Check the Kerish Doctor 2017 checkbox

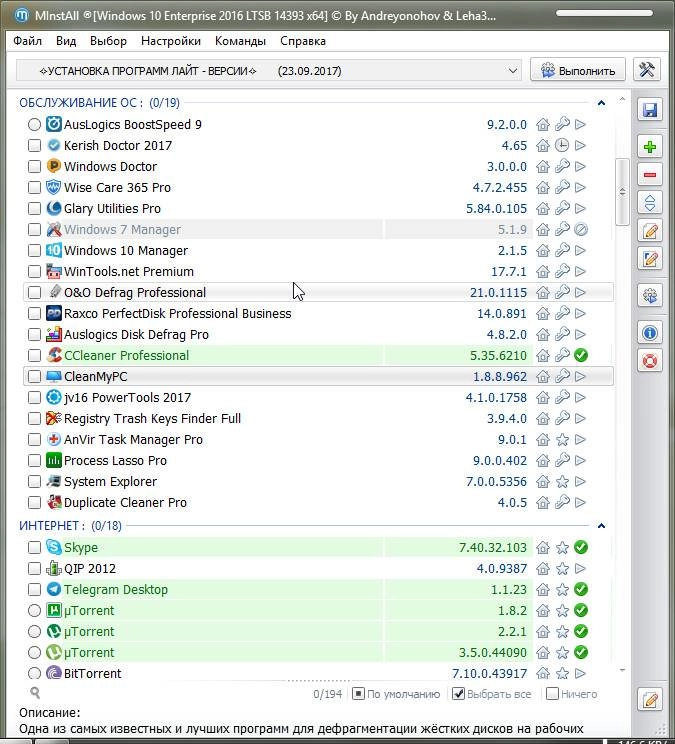pyautogui.click(x=34, y=145)
